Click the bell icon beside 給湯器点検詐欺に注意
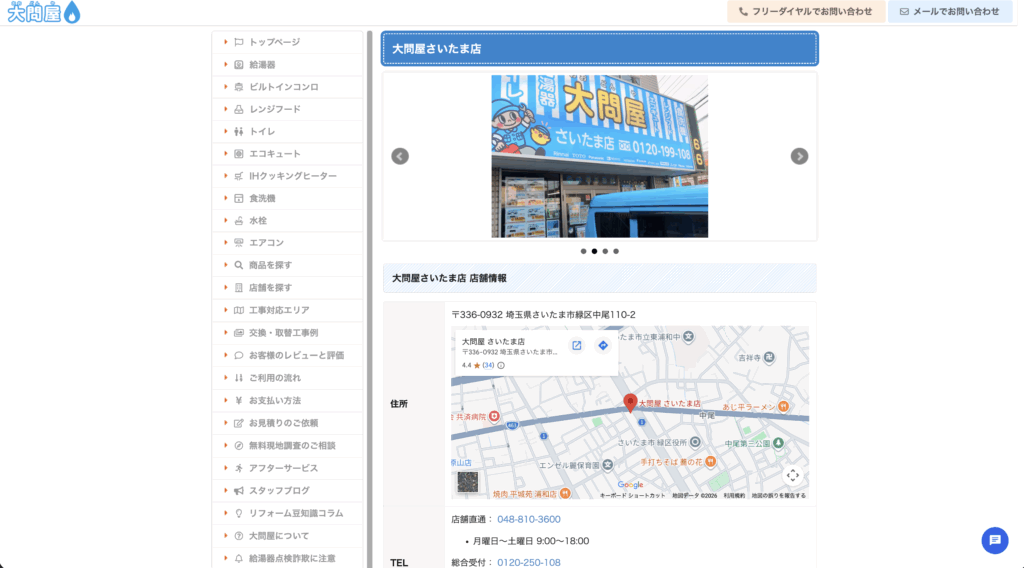 coord(238,558)
